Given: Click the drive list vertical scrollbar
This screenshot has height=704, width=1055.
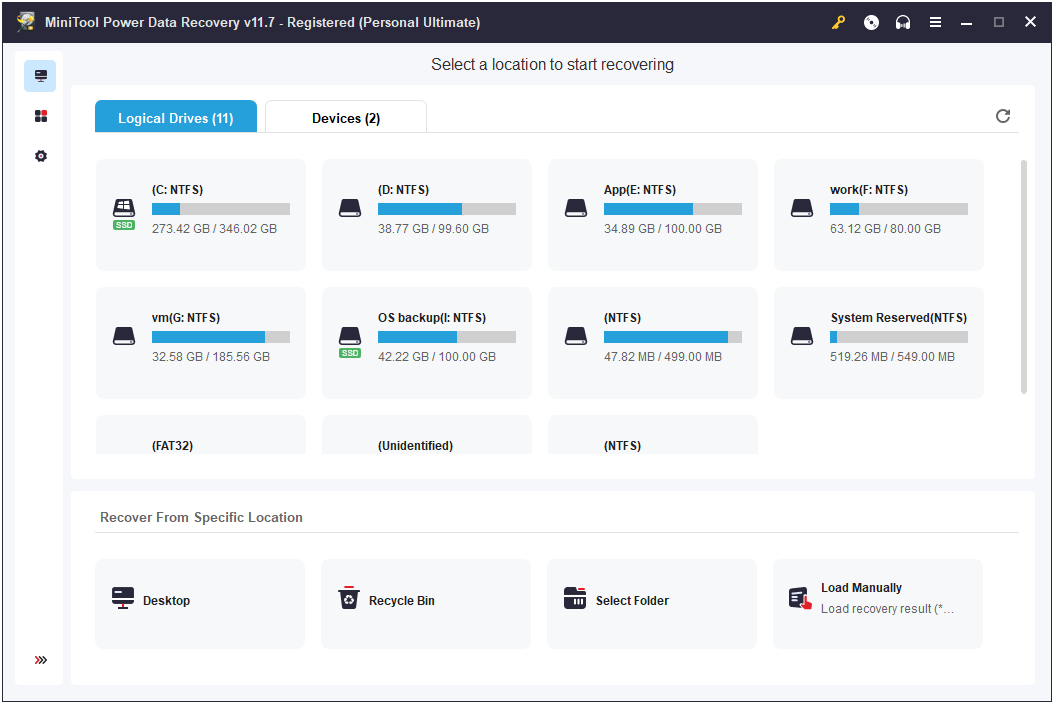Looking at the screenshot, I should [1024, 277].
